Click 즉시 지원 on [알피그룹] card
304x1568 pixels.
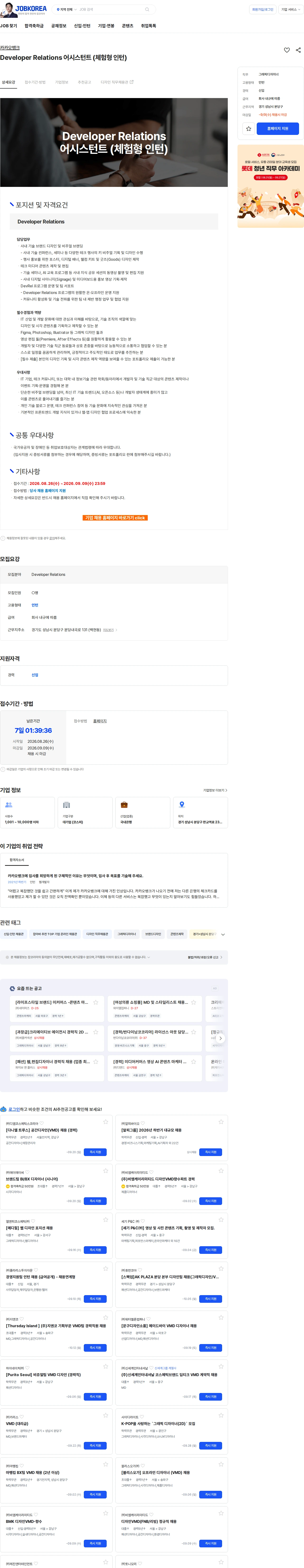coord(211,1152)
